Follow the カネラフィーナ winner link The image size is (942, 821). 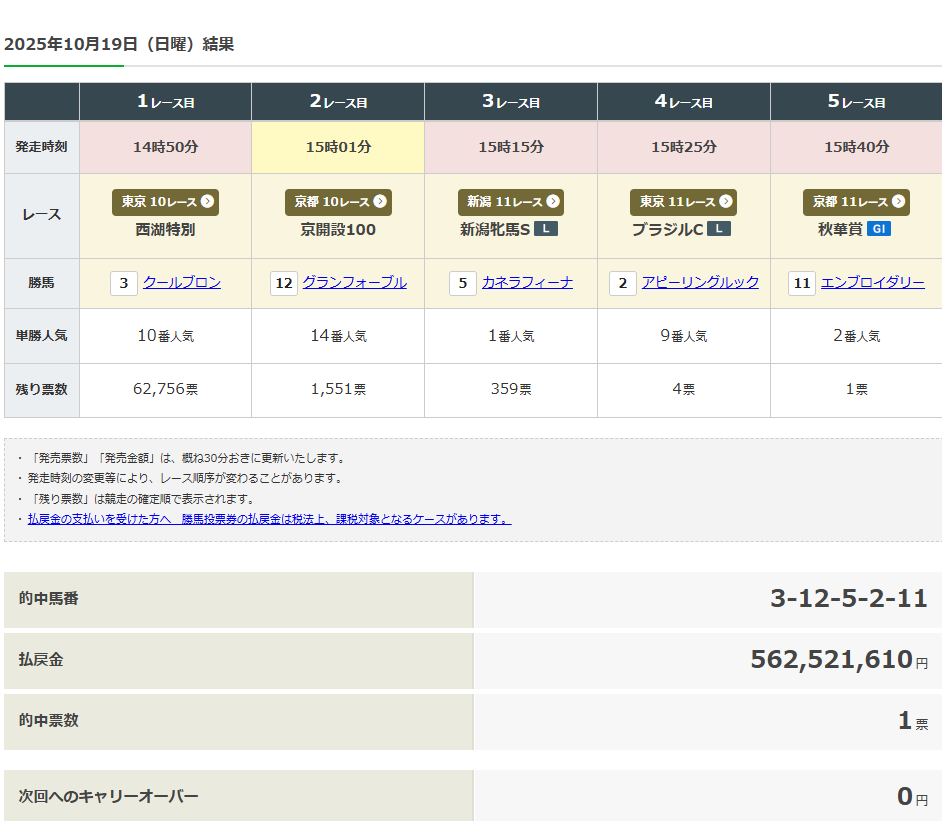[527, 283]
